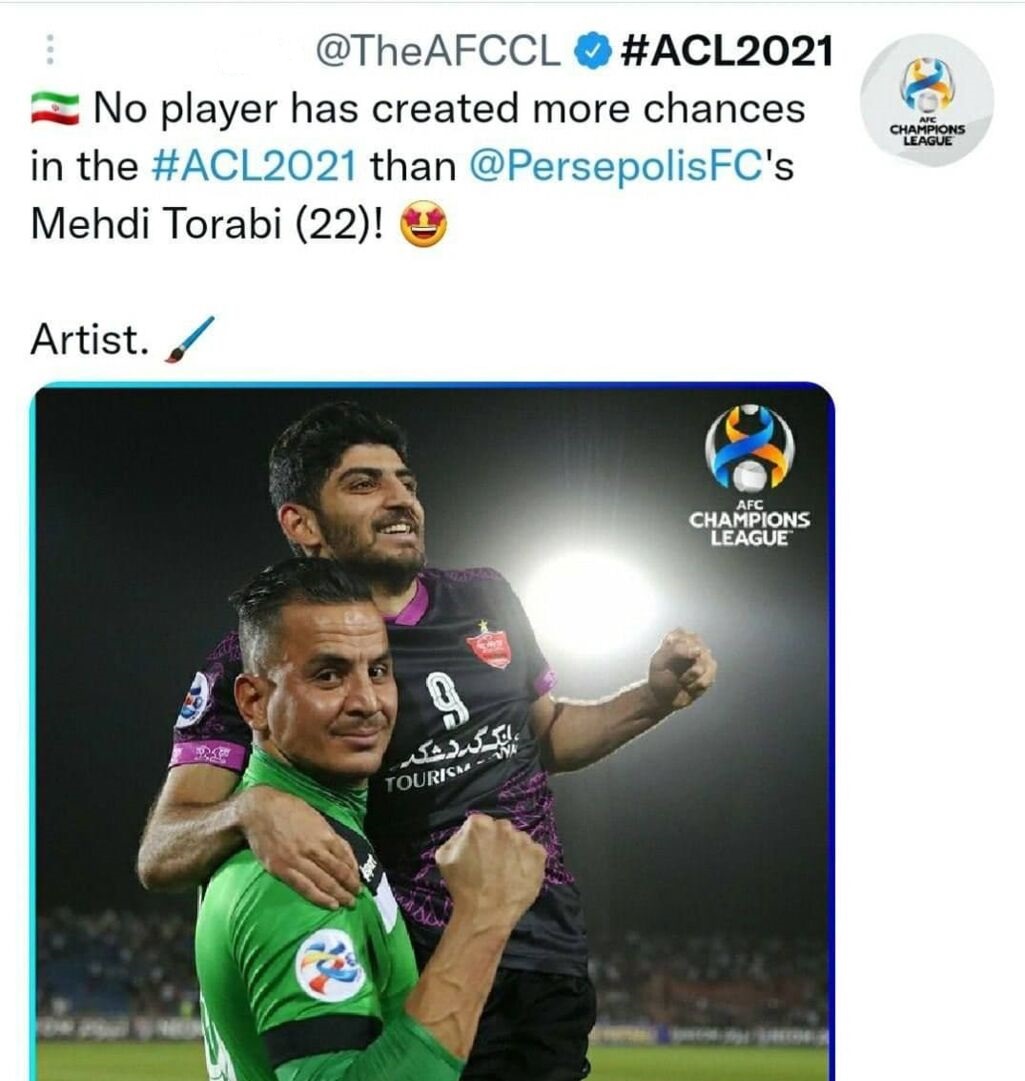Open the bold #ACL2021 header hashtag
This screenshot has height=1081, width=1025.
click(x=727, y=52)
